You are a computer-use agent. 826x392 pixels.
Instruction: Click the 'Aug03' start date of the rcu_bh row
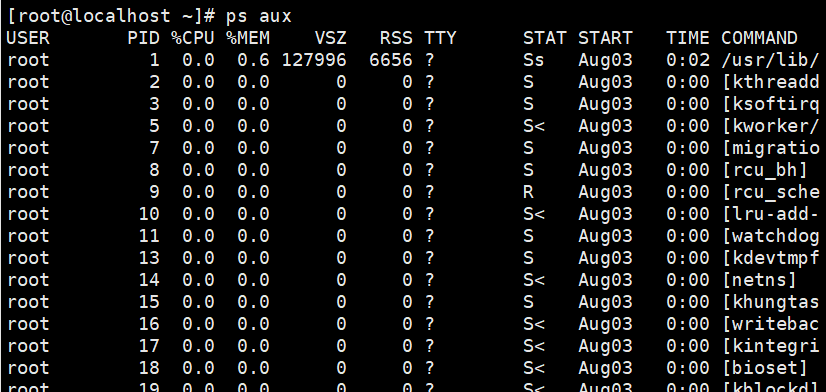605,170
